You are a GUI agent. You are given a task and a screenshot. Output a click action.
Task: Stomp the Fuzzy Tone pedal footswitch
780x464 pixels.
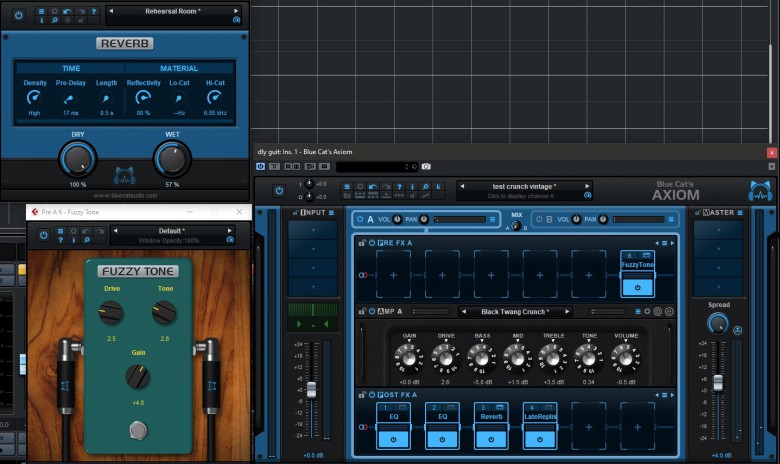[138, 430]
